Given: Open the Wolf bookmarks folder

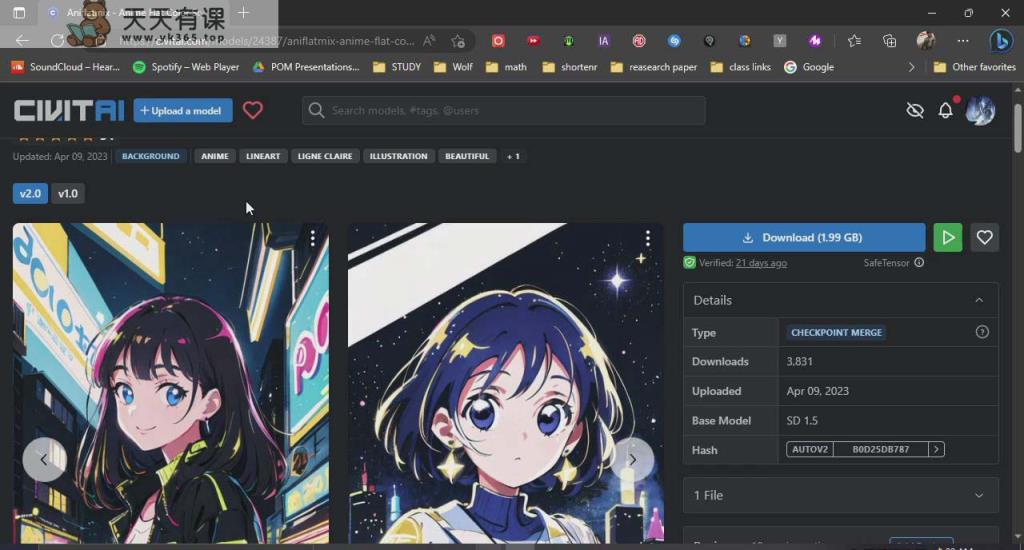Looking at the screenshot, I should [x=453, y=67].
